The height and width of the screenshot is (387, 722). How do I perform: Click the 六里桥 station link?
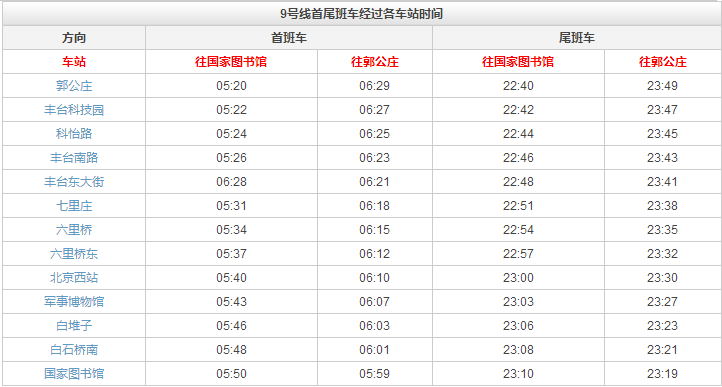[74, 229]
